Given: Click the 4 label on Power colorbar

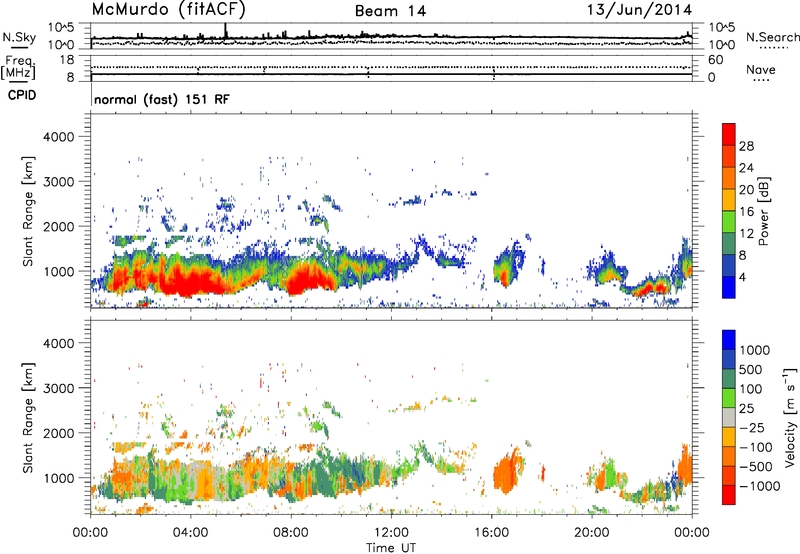Looking at the screenshot, I should (742, 277).
